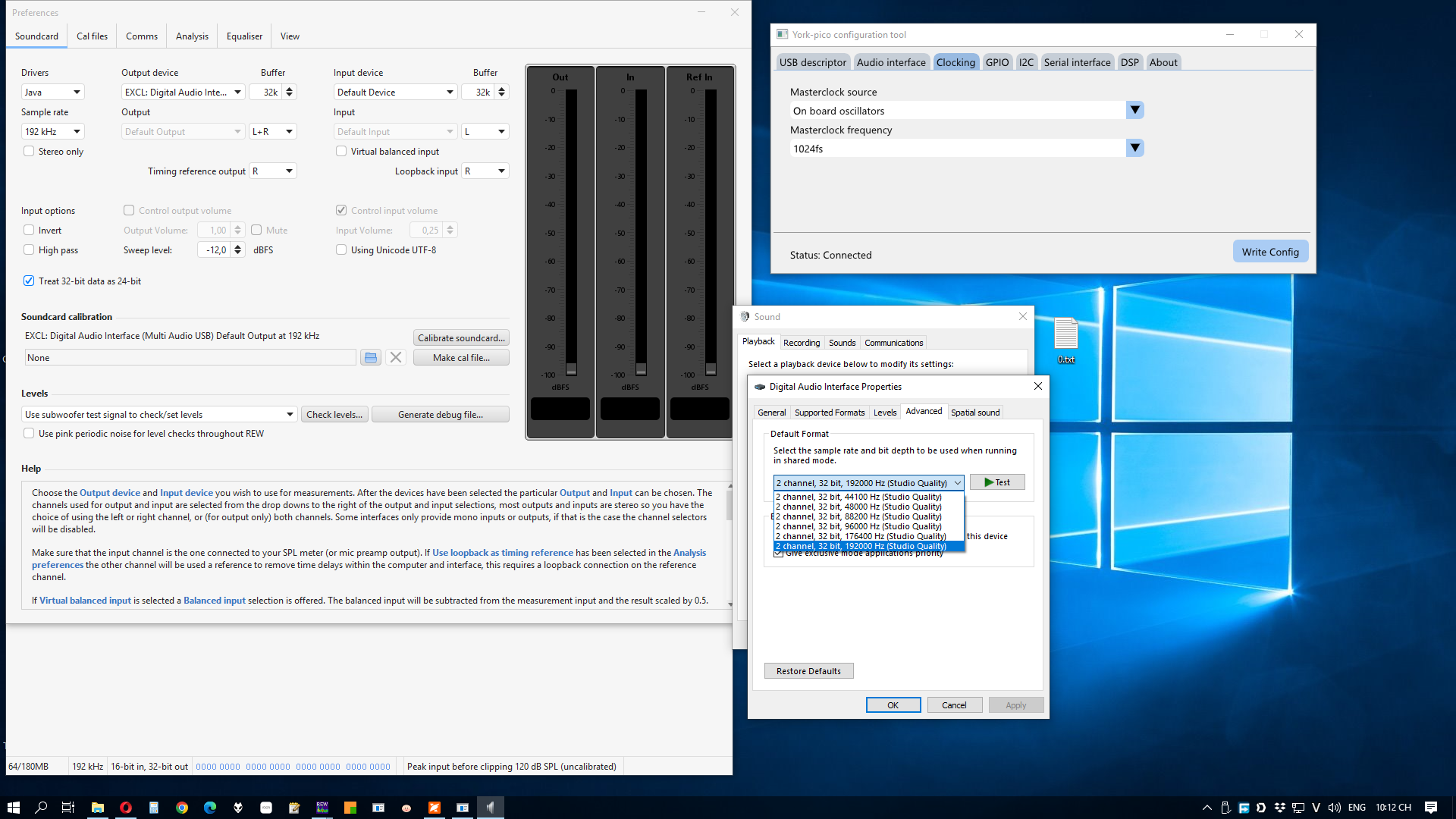Open the notification center

pyautogui.click(x=1431, y=808)
